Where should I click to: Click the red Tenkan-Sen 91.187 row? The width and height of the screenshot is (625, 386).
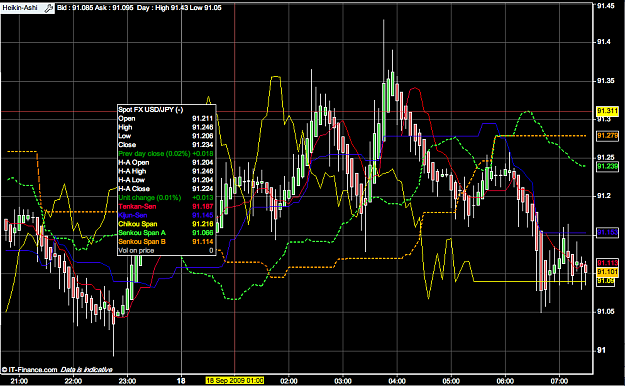[x=166, y=207]
